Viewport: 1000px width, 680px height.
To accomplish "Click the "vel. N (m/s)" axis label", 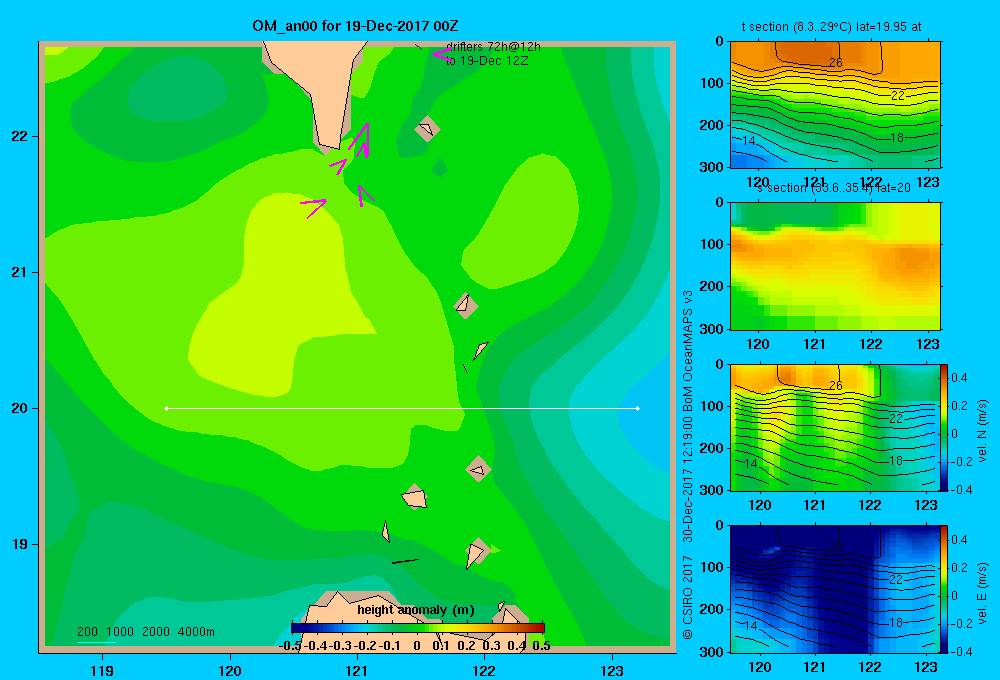I will coord(982,431).
